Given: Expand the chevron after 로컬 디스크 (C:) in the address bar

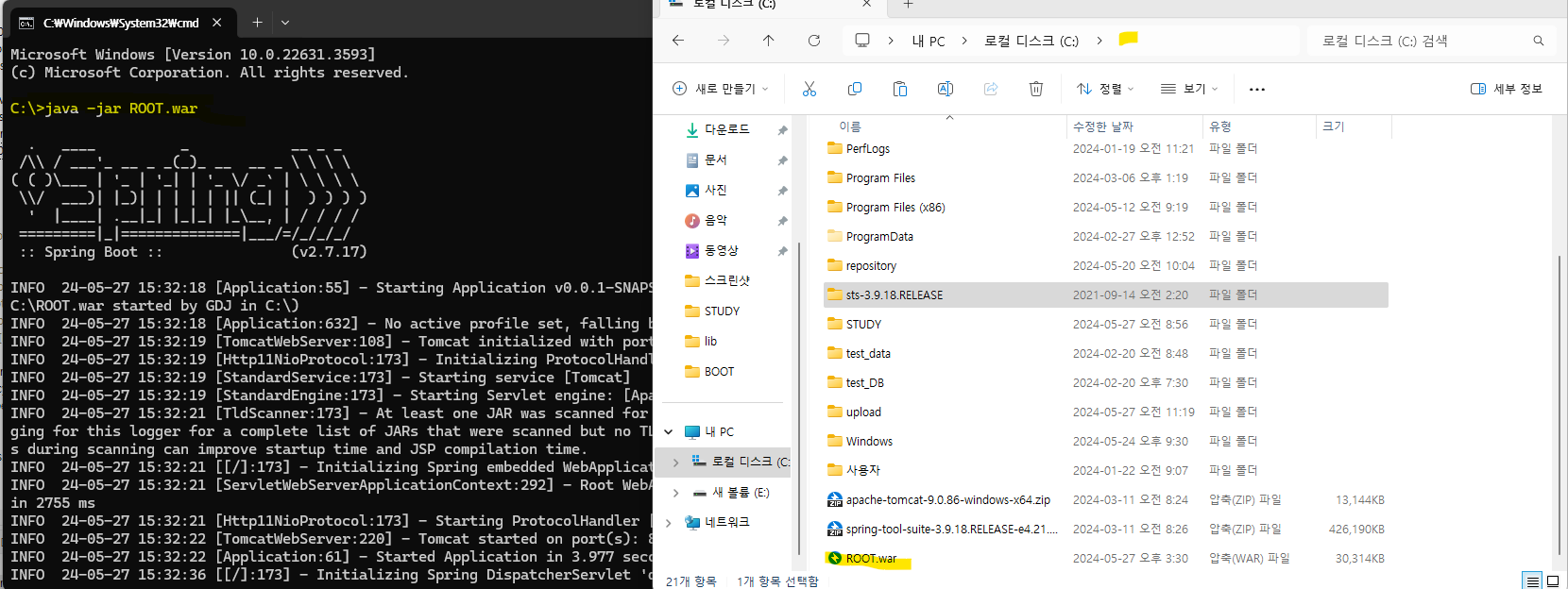Looking at the screenshot, I should [1099, 41].
